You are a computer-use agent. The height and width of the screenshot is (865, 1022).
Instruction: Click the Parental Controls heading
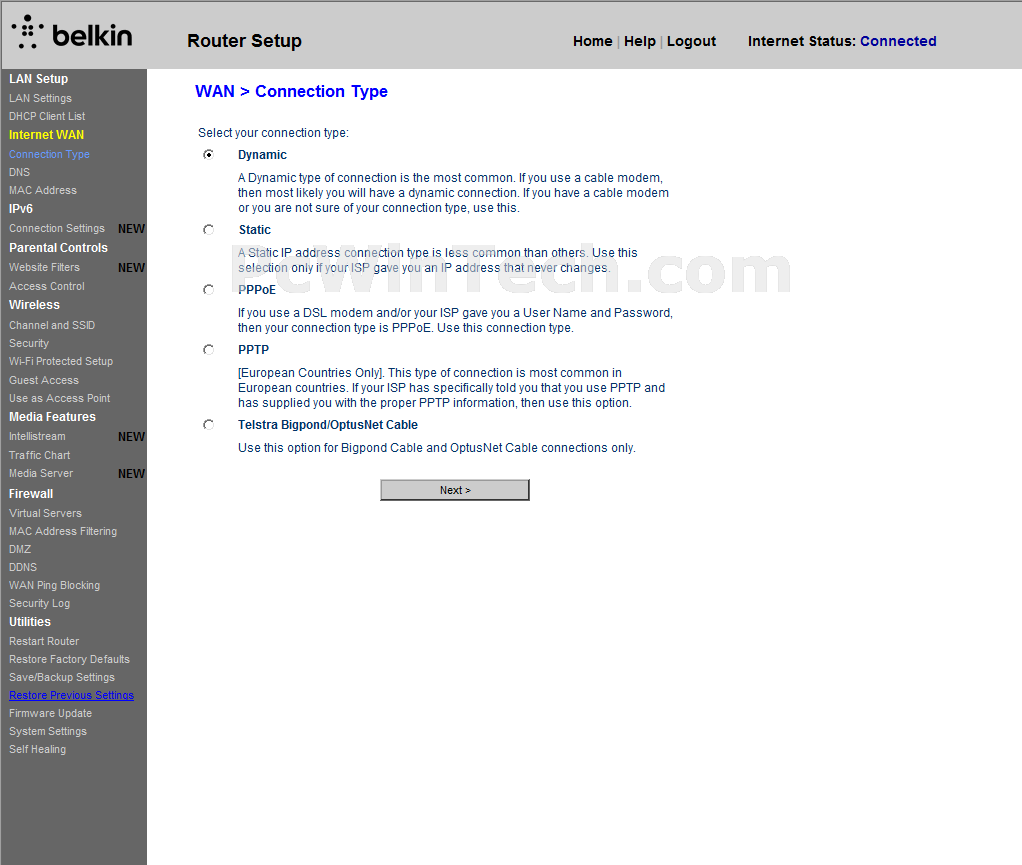point(59,248)
